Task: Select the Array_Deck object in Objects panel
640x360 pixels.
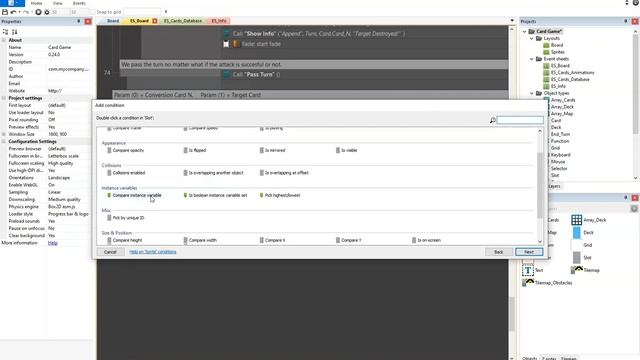Action: coord(589,220)
